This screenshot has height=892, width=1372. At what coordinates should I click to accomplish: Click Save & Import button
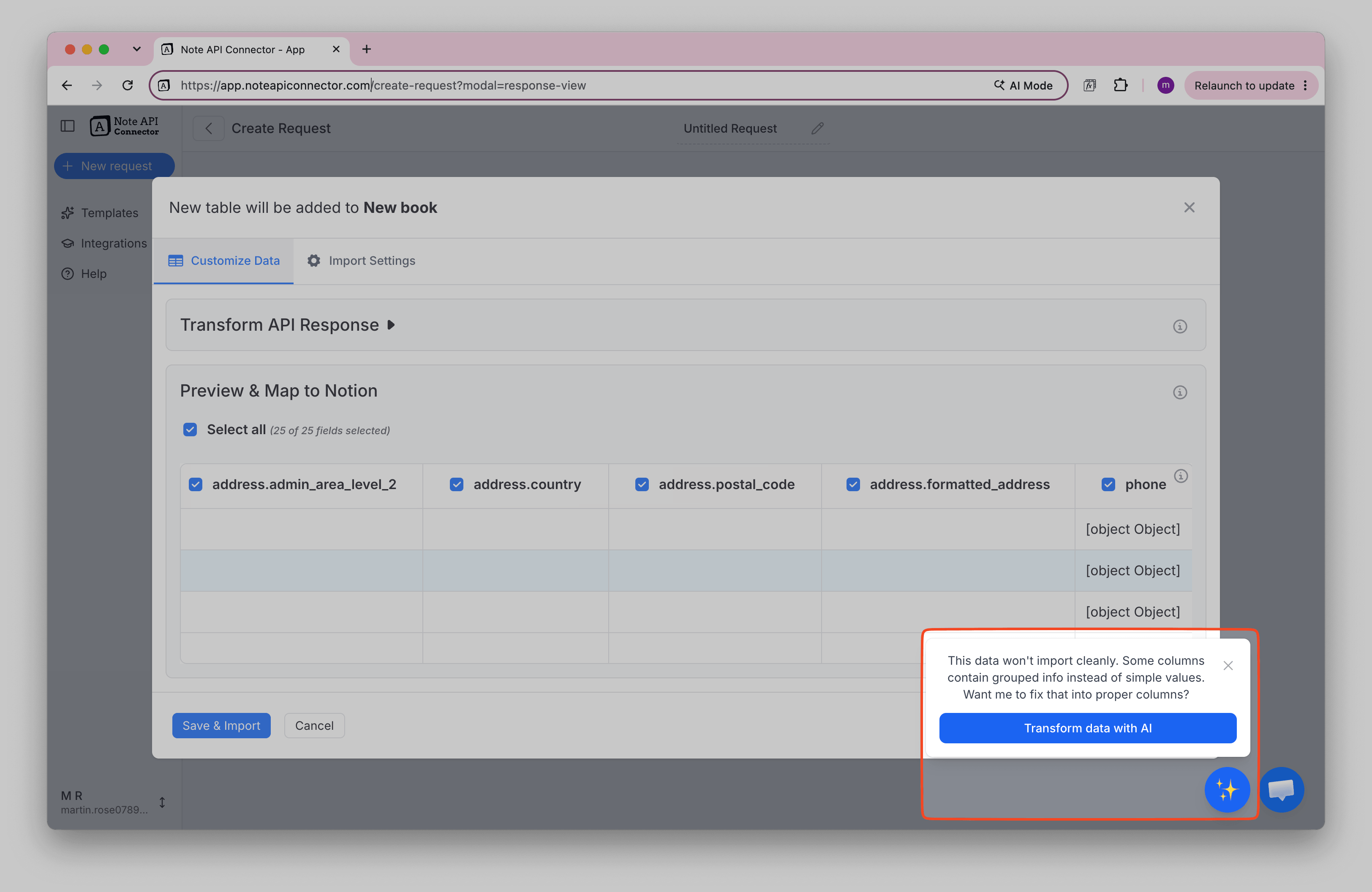[221, 726]
